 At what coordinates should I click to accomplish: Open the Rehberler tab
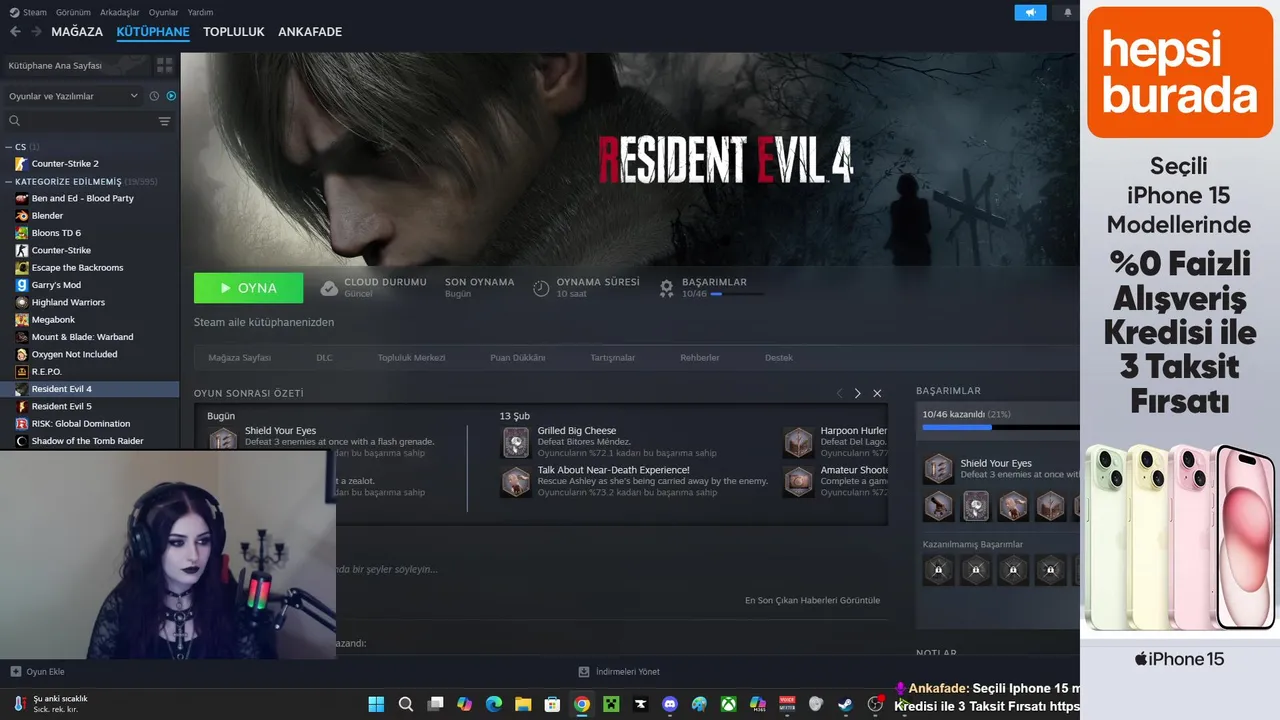pos(700,357)
